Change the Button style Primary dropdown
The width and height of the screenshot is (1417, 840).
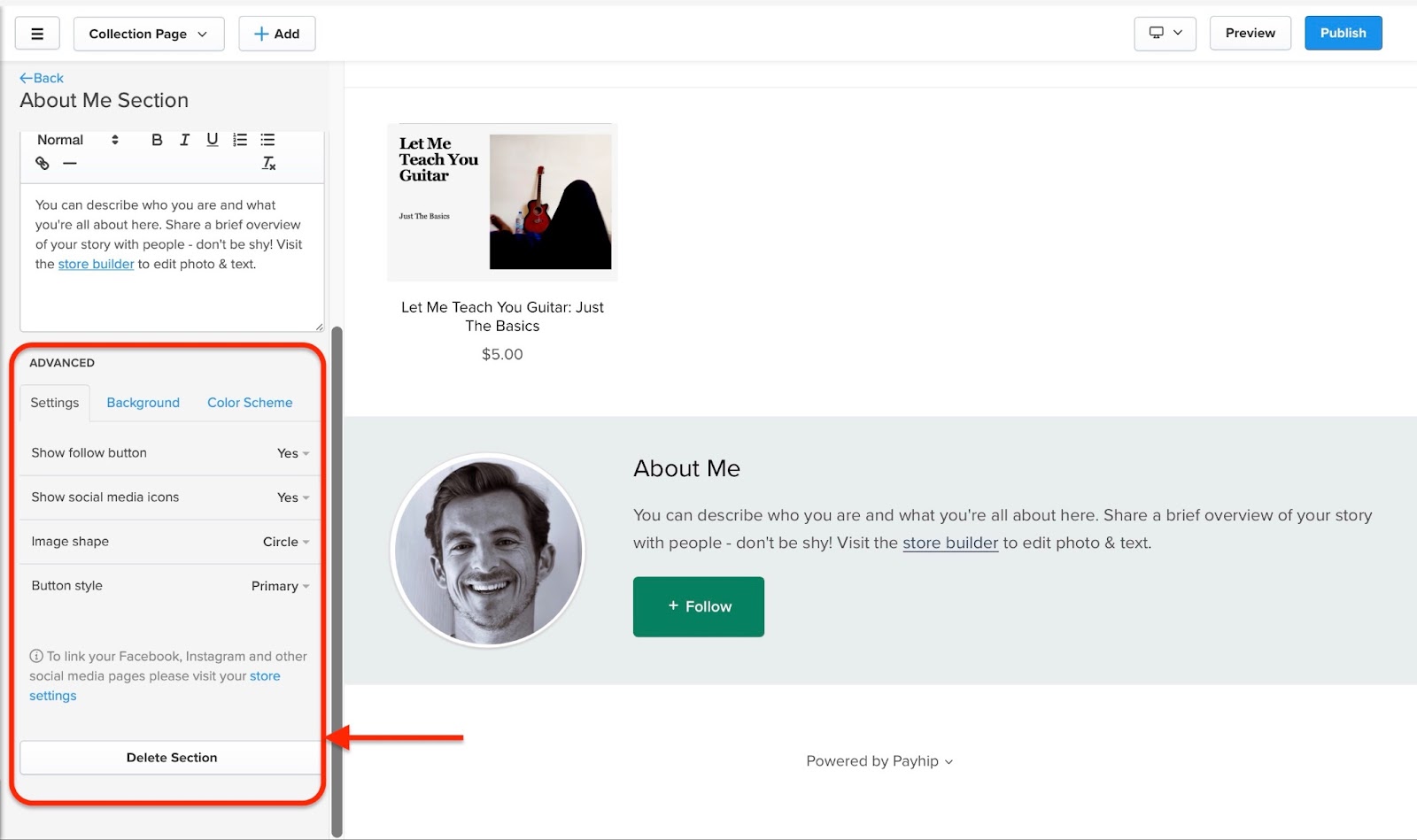[280, 586]
